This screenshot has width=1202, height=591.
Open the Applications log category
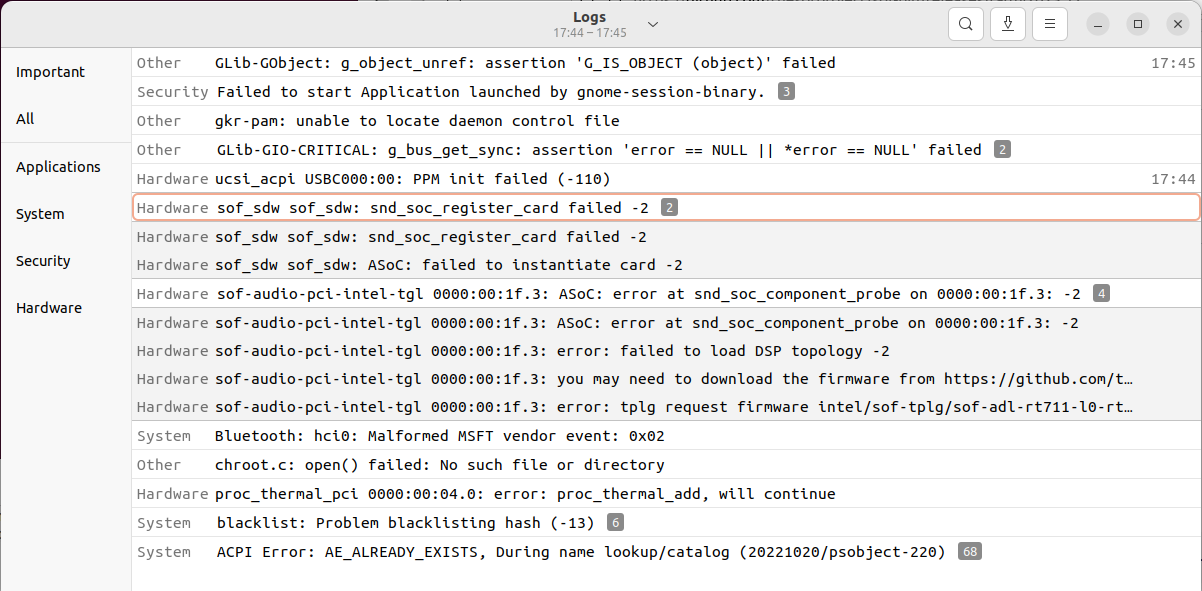coord(59,167)
